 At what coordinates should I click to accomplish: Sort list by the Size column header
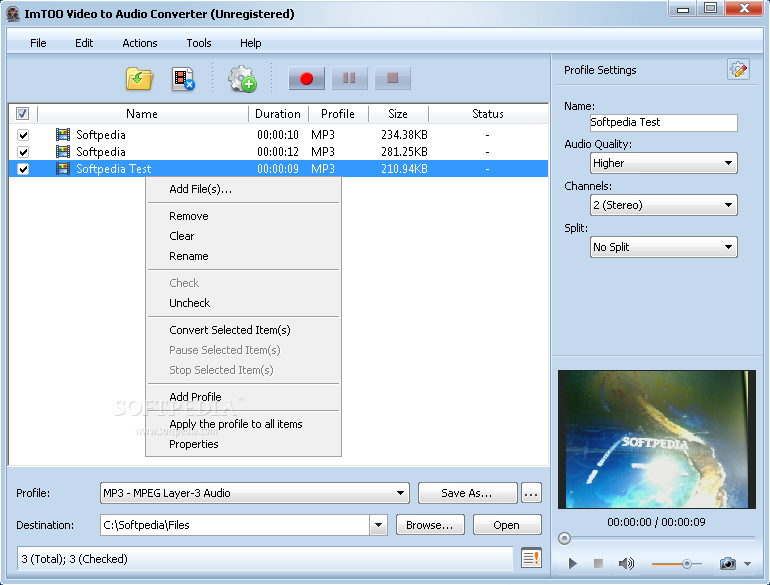[x=398, y=114]
